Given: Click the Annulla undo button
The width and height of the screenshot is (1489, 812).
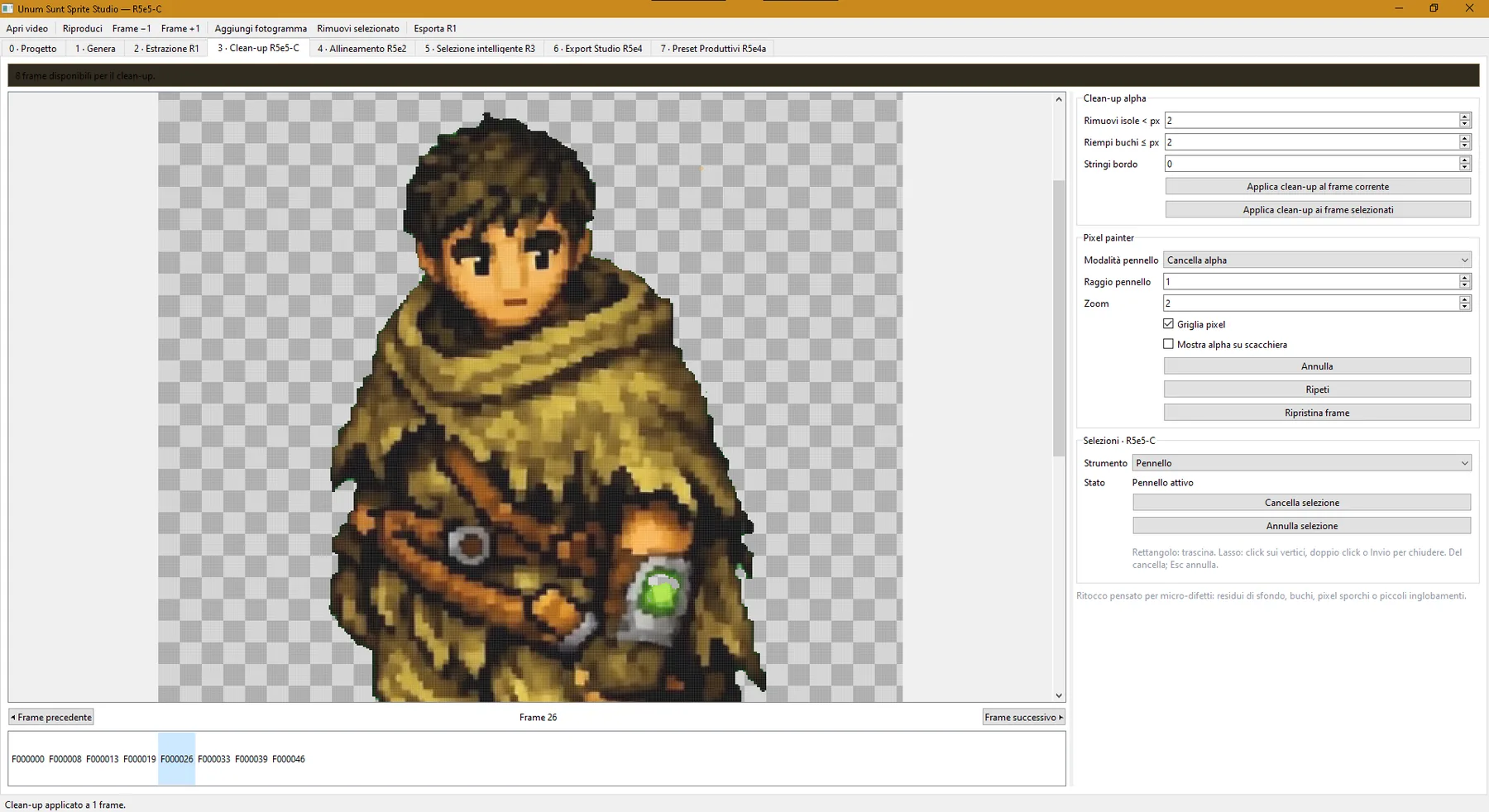Looking at the screenshot, I should 1317,366.
